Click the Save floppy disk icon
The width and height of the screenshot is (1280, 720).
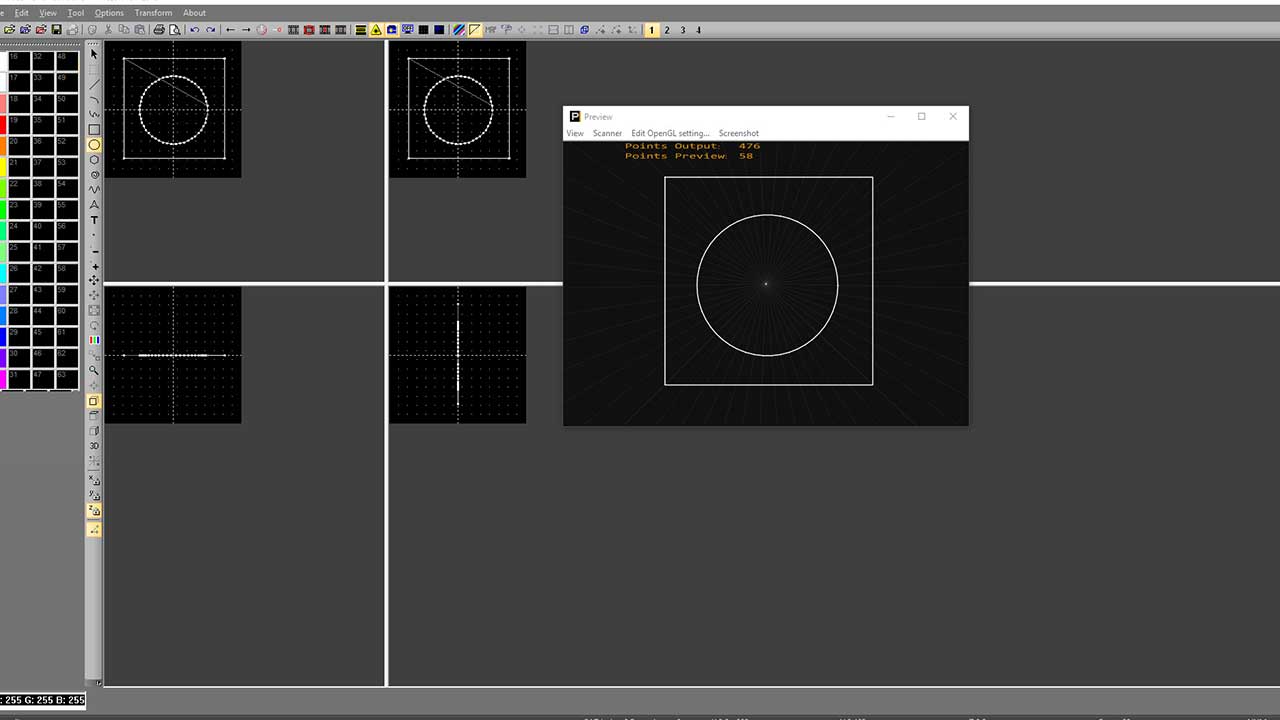coord(56,30)
